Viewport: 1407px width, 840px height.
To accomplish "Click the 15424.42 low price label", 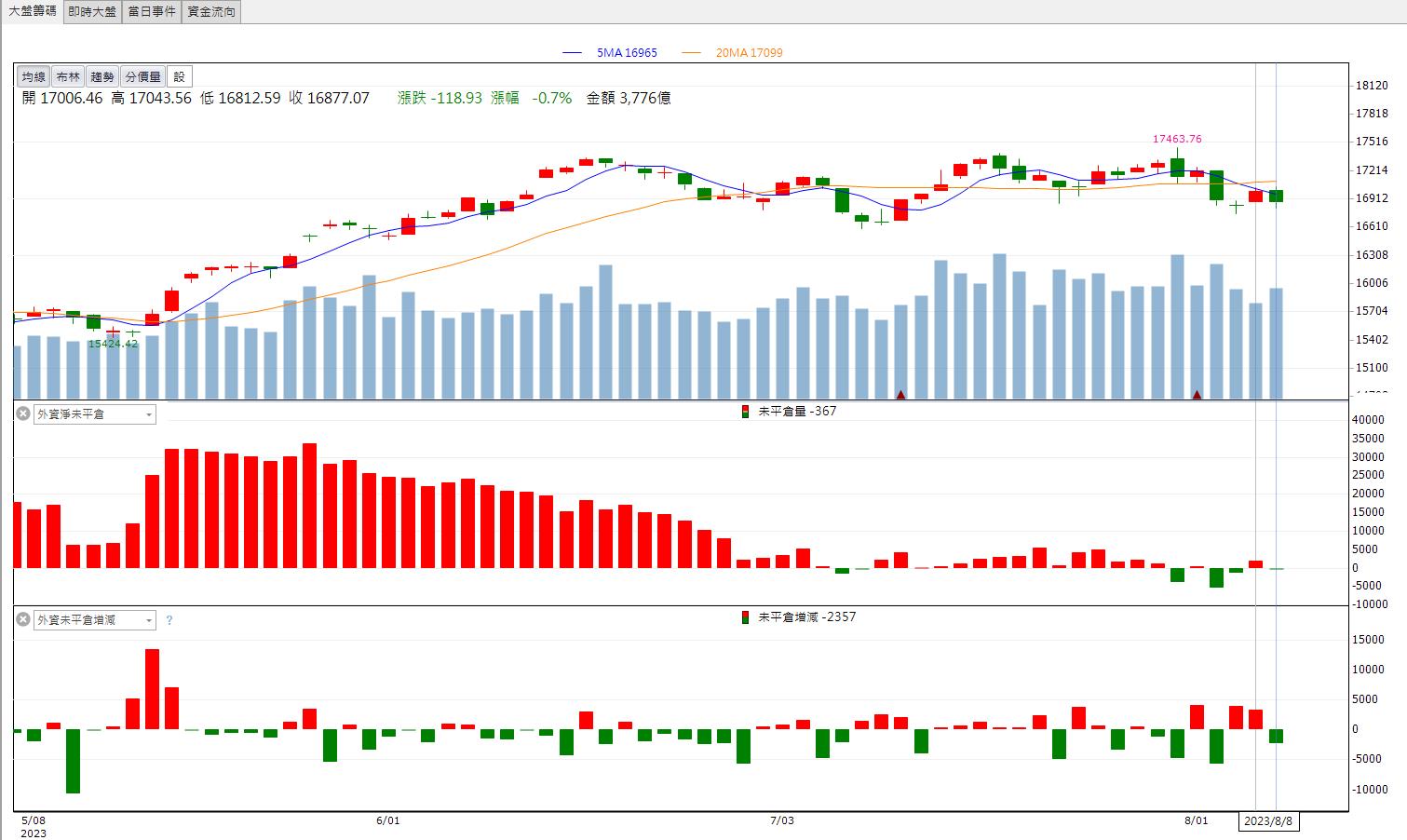I will coord(113,344).
